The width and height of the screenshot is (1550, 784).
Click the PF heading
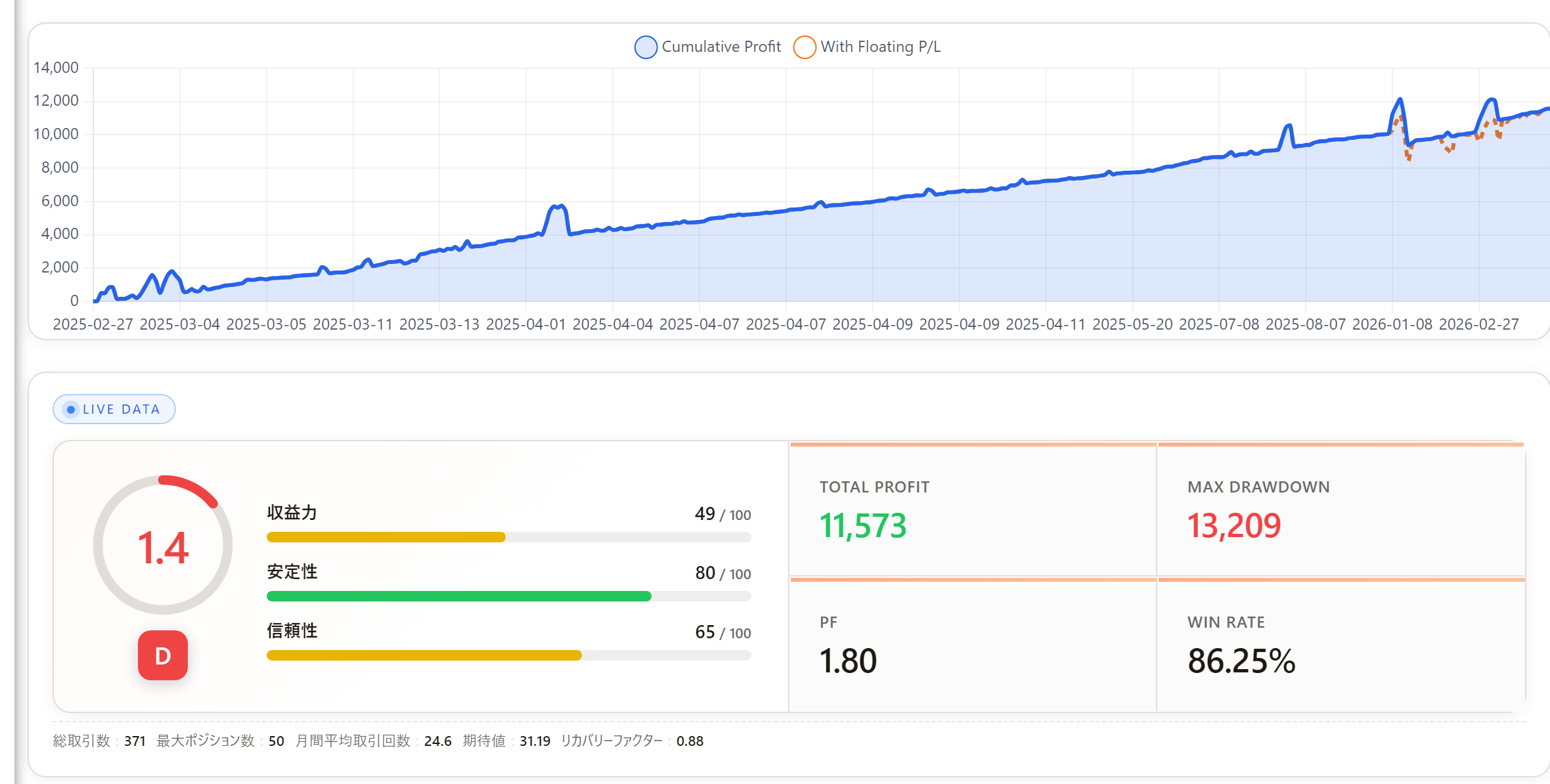click(x=828, y=622)
